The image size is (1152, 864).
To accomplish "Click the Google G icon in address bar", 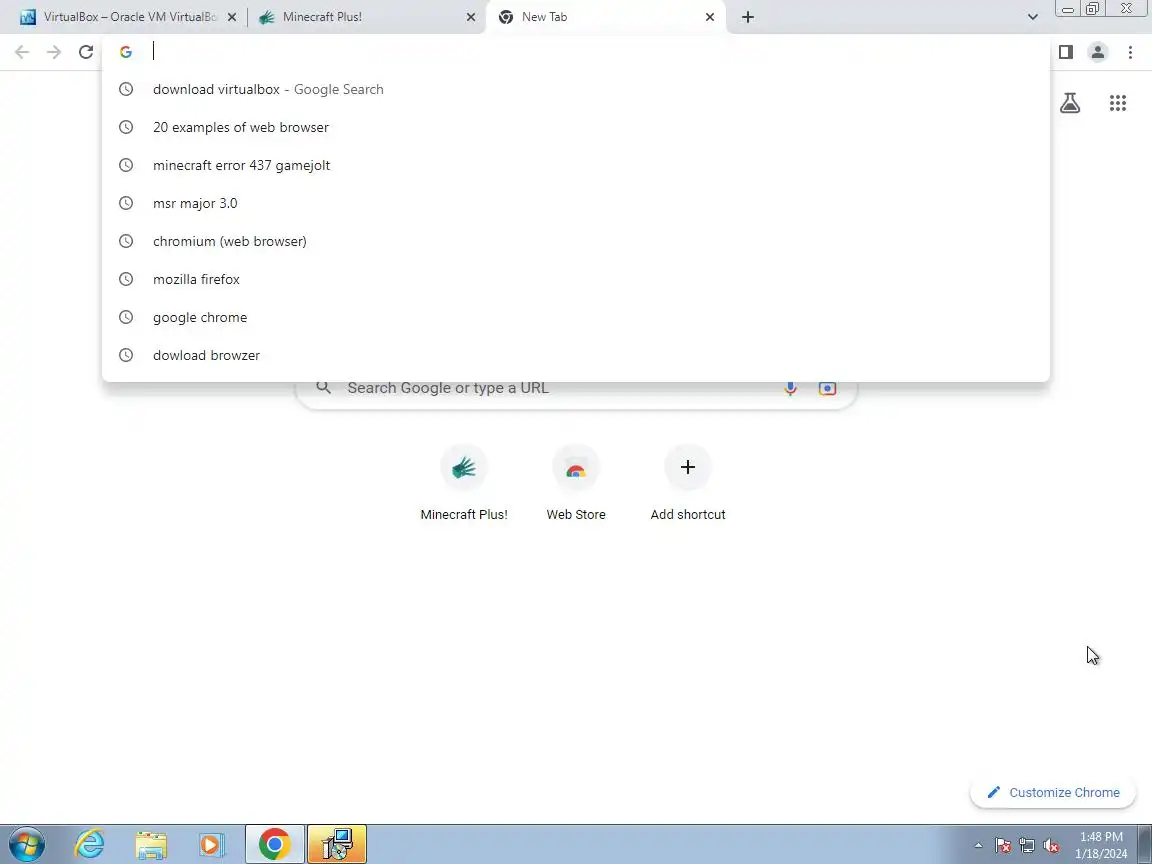I will click(x=126, y=51).
